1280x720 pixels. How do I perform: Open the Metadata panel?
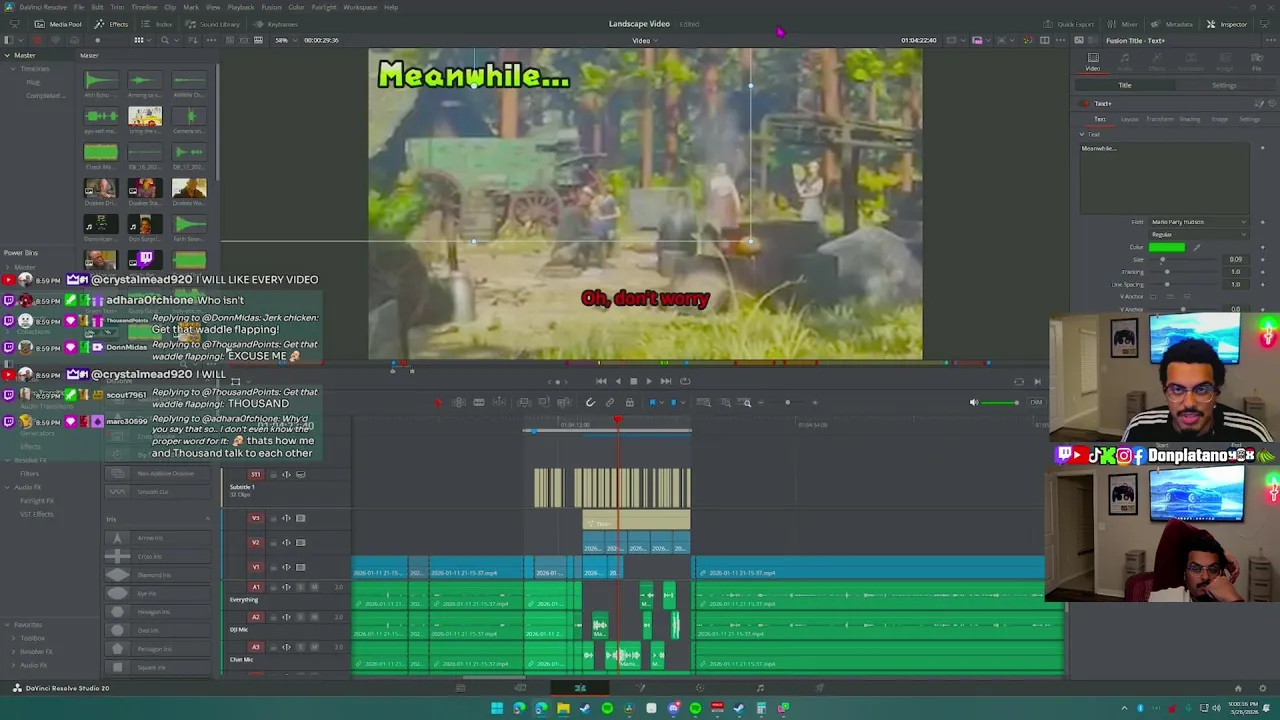coord(1173,24)
